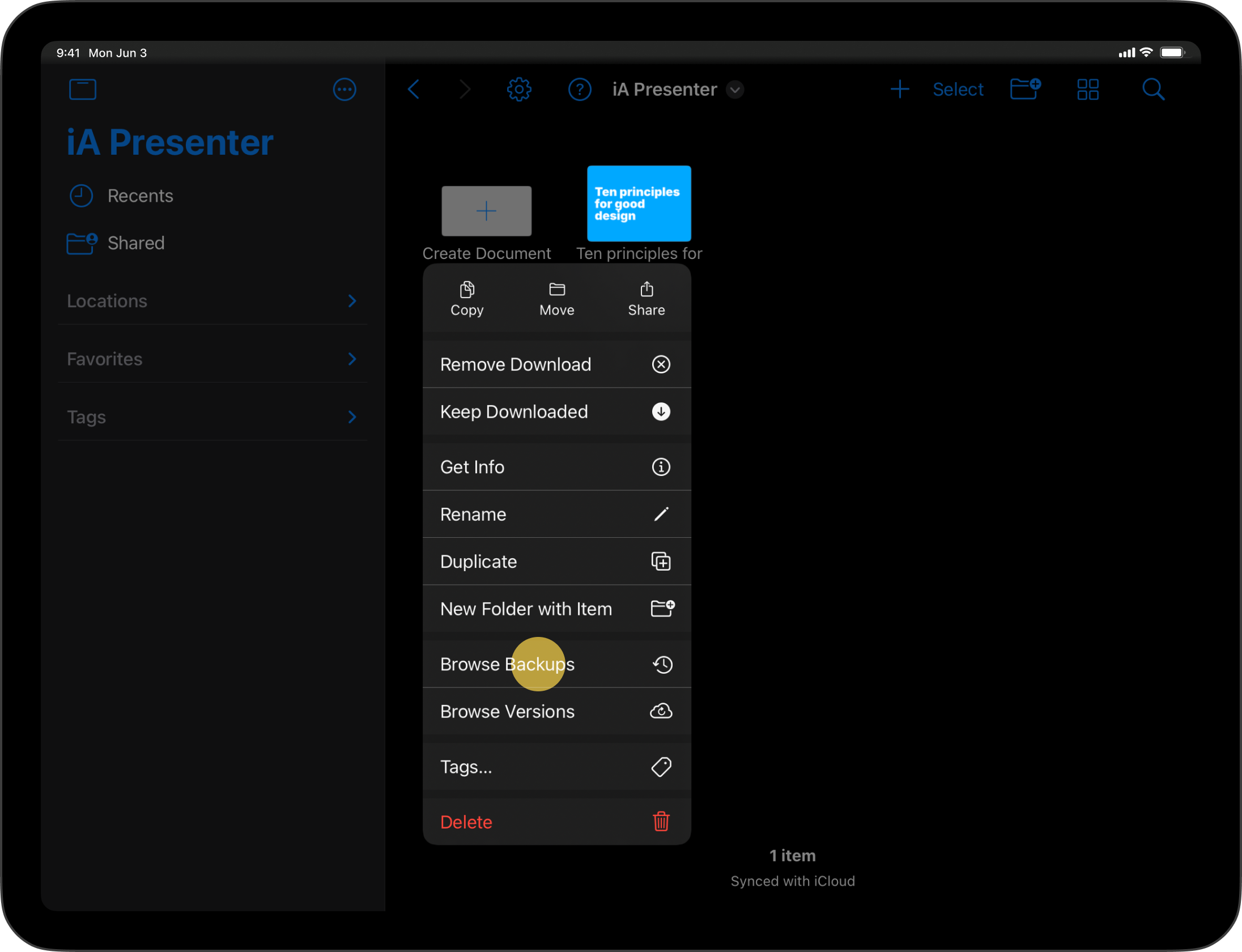1242x952 pixels.
Task: Toggle Remove Download option
Action: point(555,364)
